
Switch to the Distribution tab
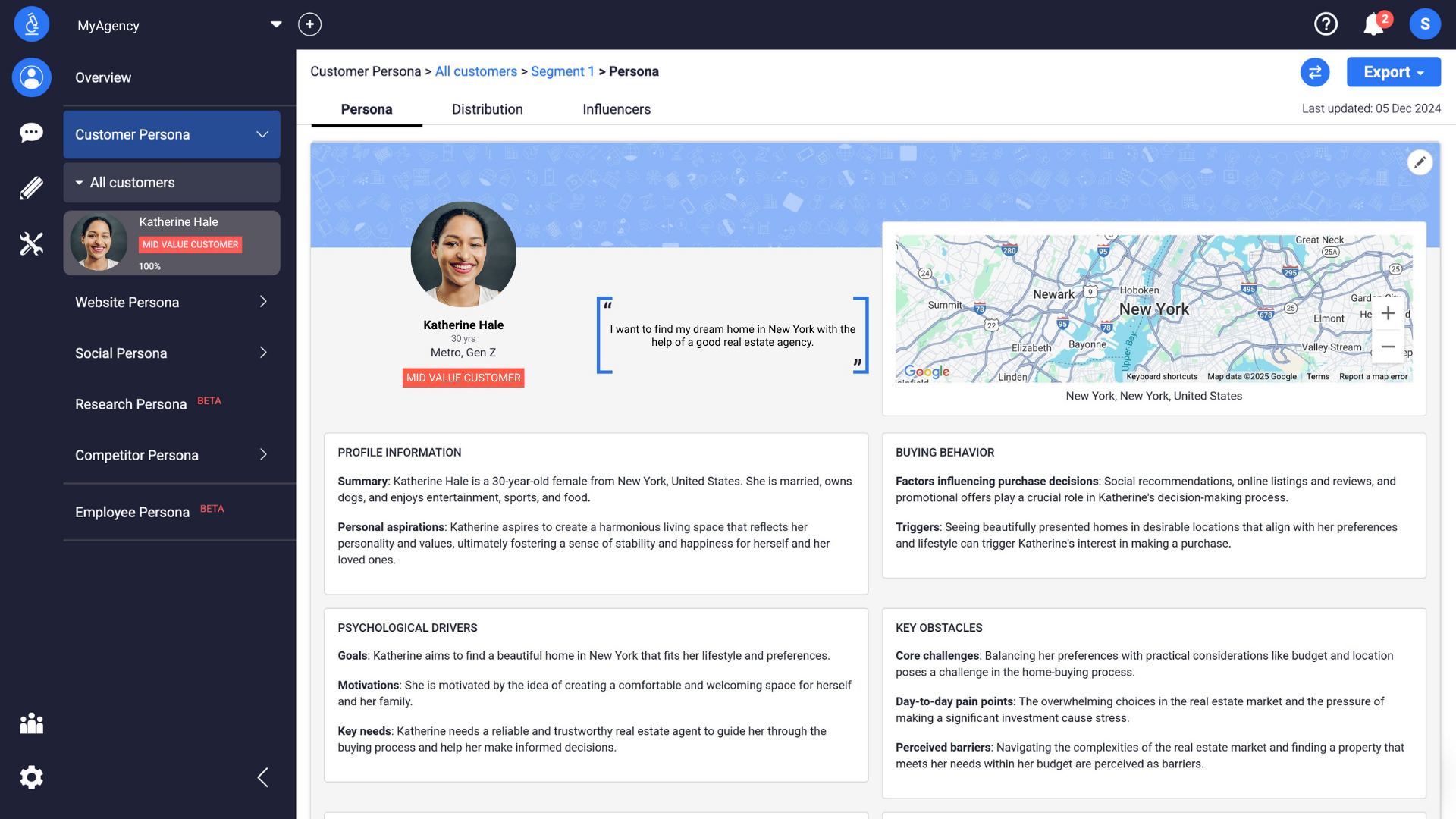coord(487,109)
